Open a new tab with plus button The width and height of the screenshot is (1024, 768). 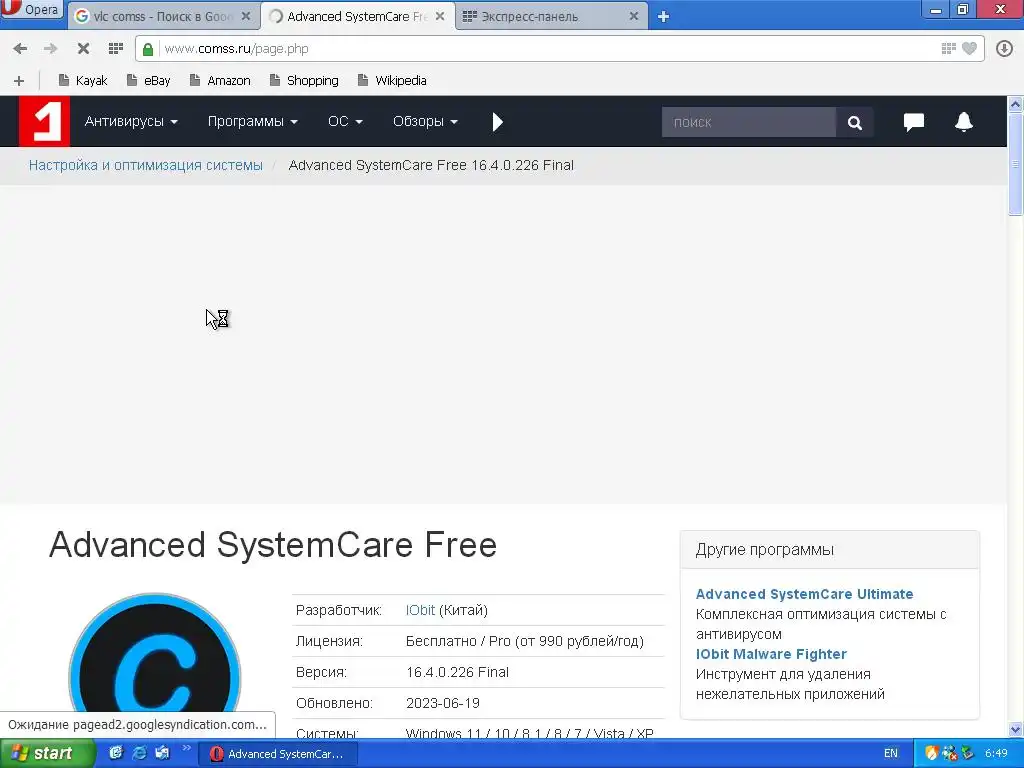[664, 16]
